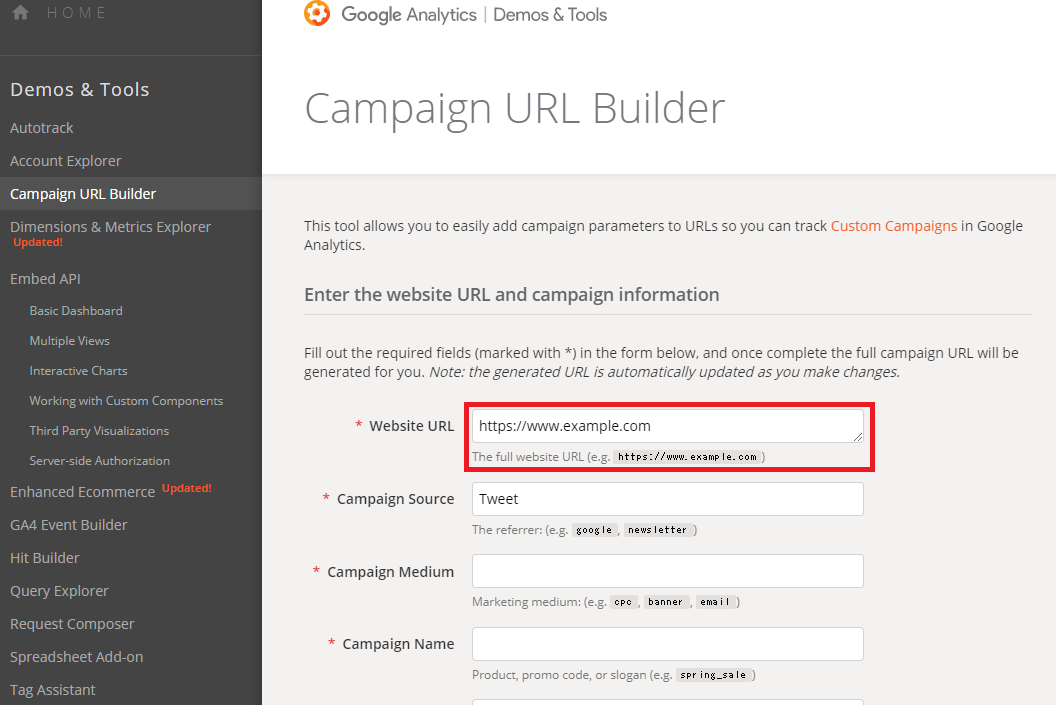Open GA4 Event Builder
The height and width of the screenshot is (705, 1056).
pyautogui.click(x=69, y=525)
